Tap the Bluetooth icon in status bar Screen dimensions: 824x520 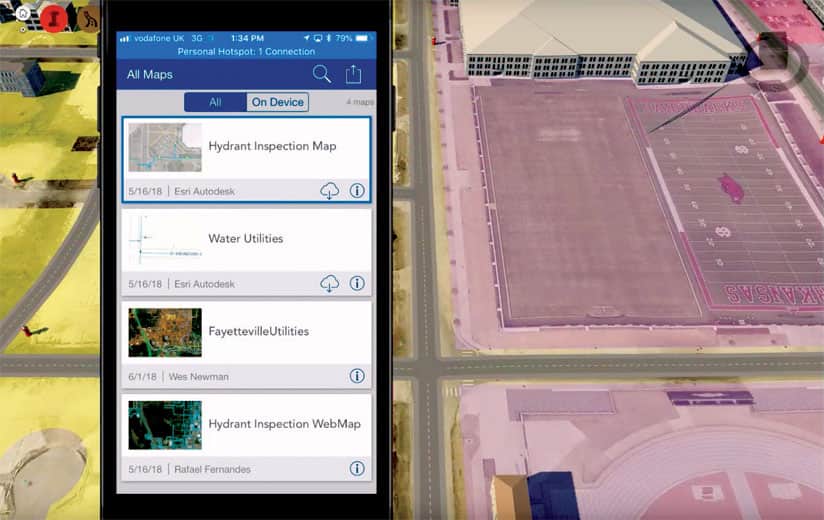(x=329, y=38)
